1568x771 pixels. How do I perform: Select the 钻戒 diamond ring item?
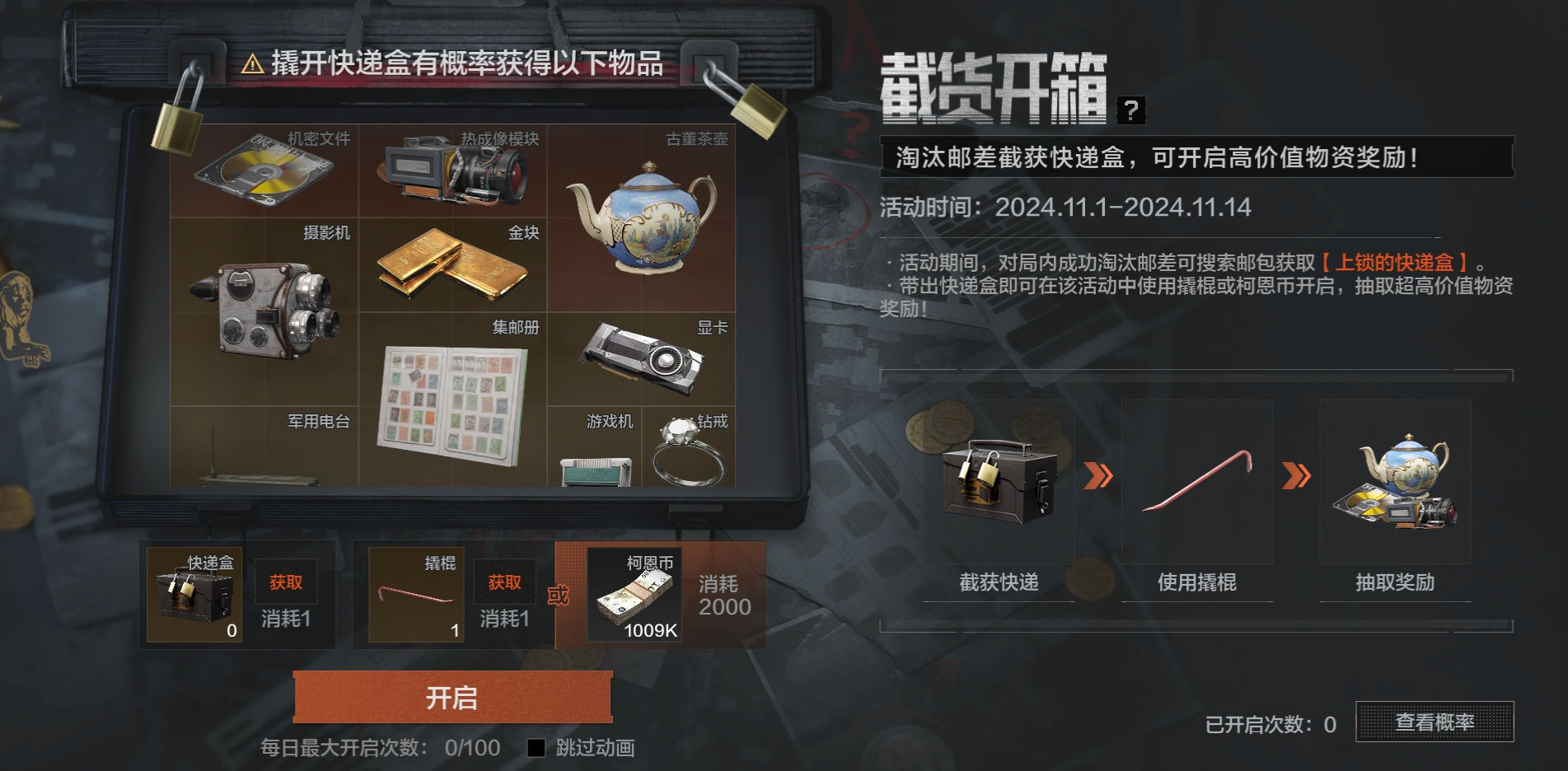pos(689,446)
